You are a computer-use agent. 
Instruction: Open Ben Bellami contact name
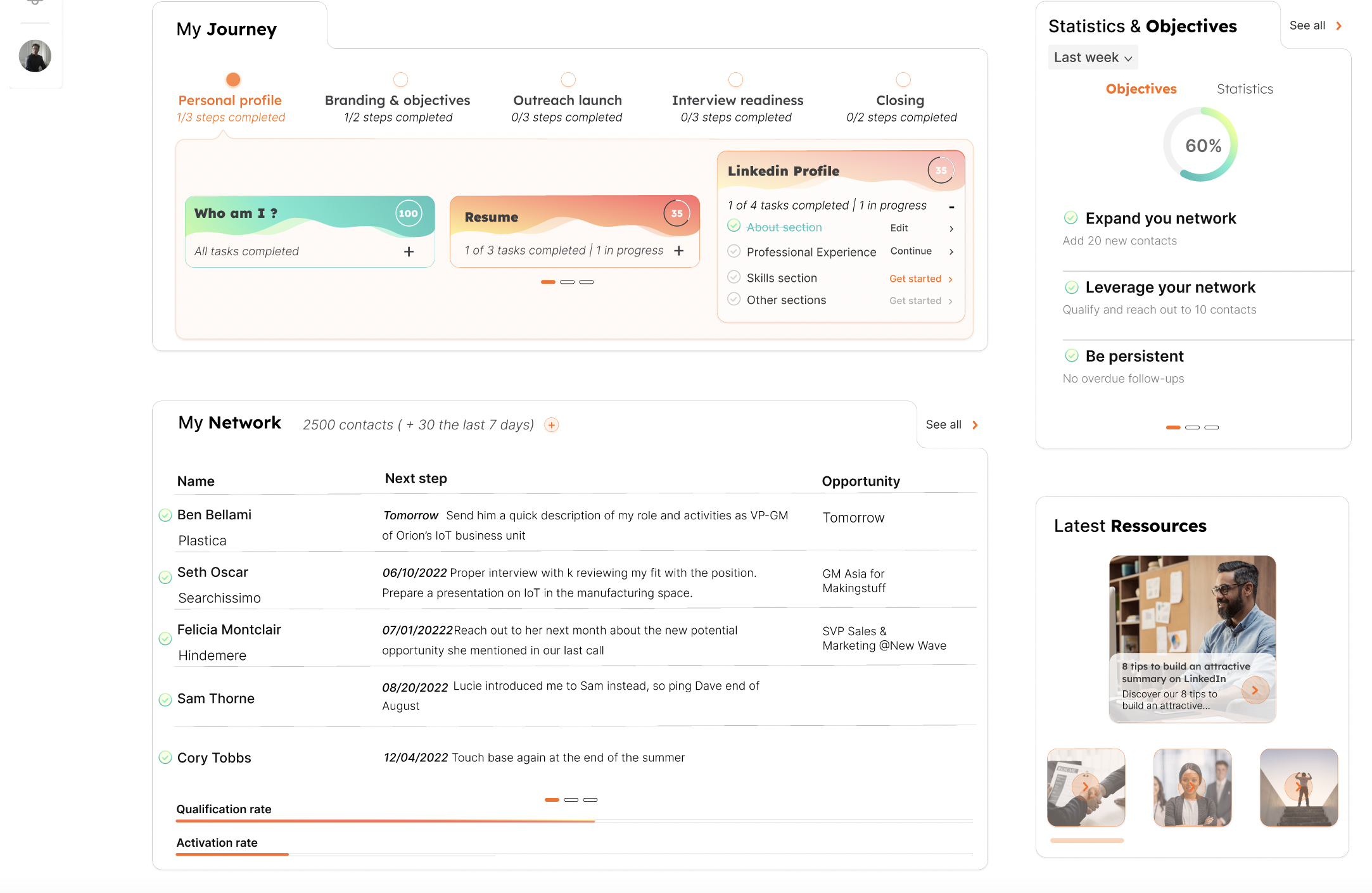click(x=214, y=515)
